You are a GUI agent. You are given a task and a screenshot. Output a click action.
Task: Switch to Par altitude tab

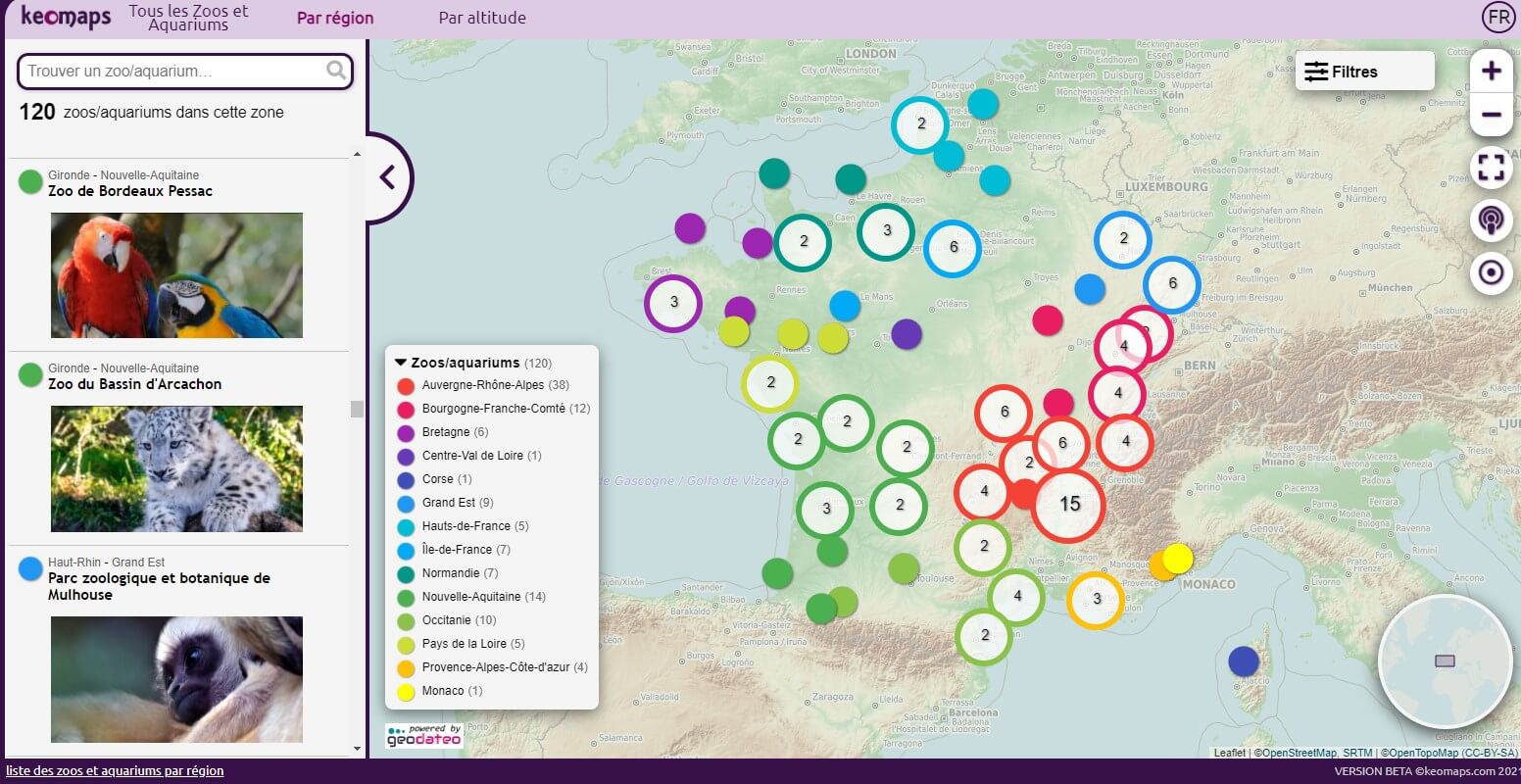tap(482, 18)
